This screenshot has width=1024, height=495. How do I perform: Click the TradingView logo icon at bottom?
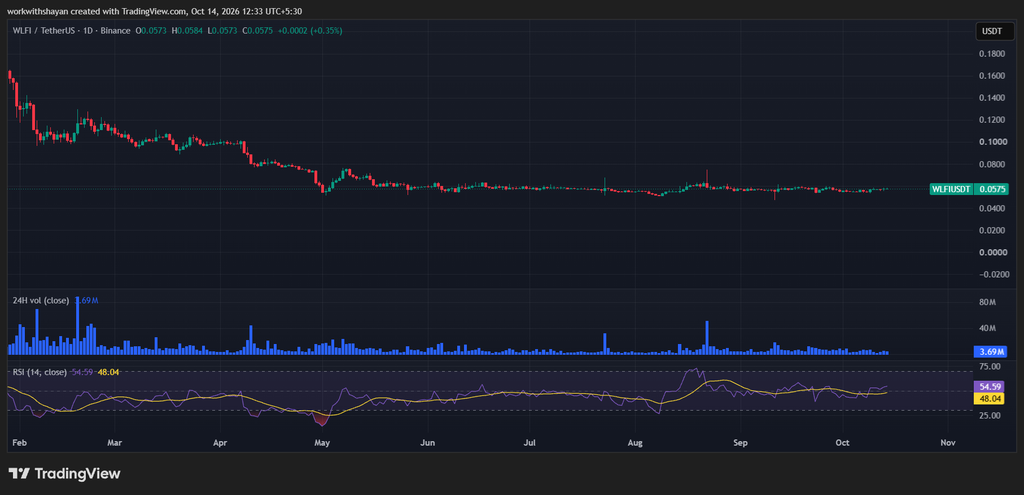point(18,473)
